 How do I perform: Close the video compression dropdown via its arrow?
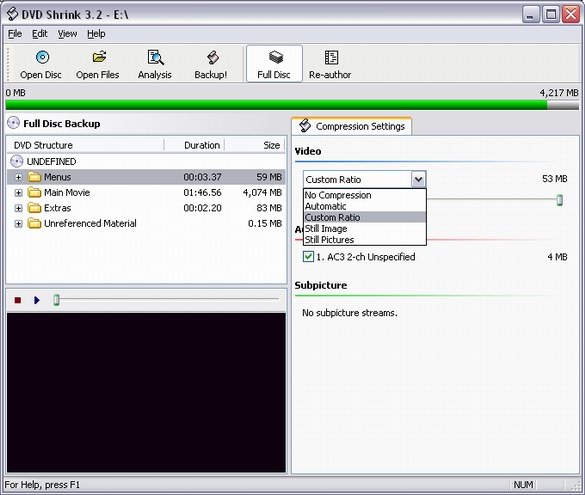[x=418, y=179]
